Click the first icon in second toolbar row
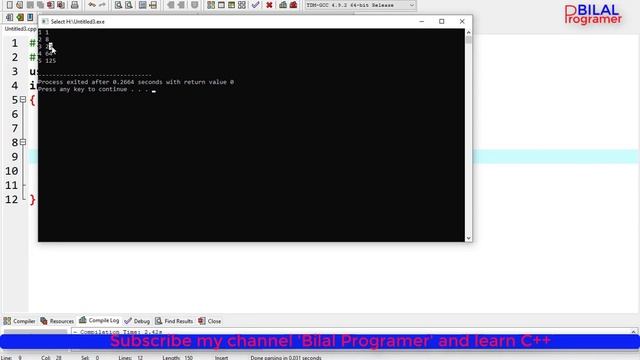The height and width of the screenshot is (360, 640). tap(9, 18)
